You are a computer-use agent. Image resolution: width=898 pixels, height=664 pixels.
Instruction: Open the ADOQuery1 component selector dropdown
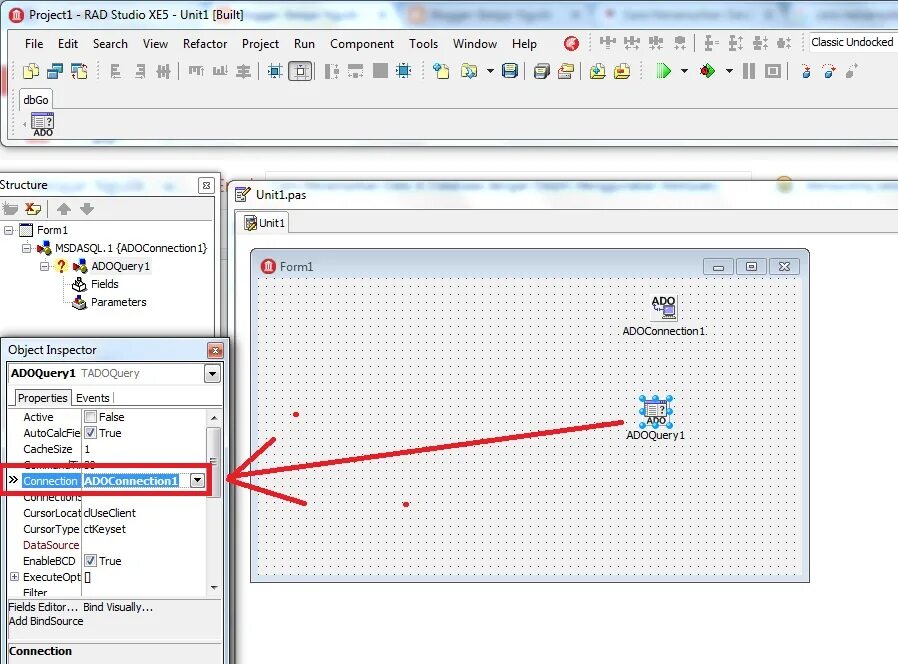pyautogui.click(x=212, y=374)
